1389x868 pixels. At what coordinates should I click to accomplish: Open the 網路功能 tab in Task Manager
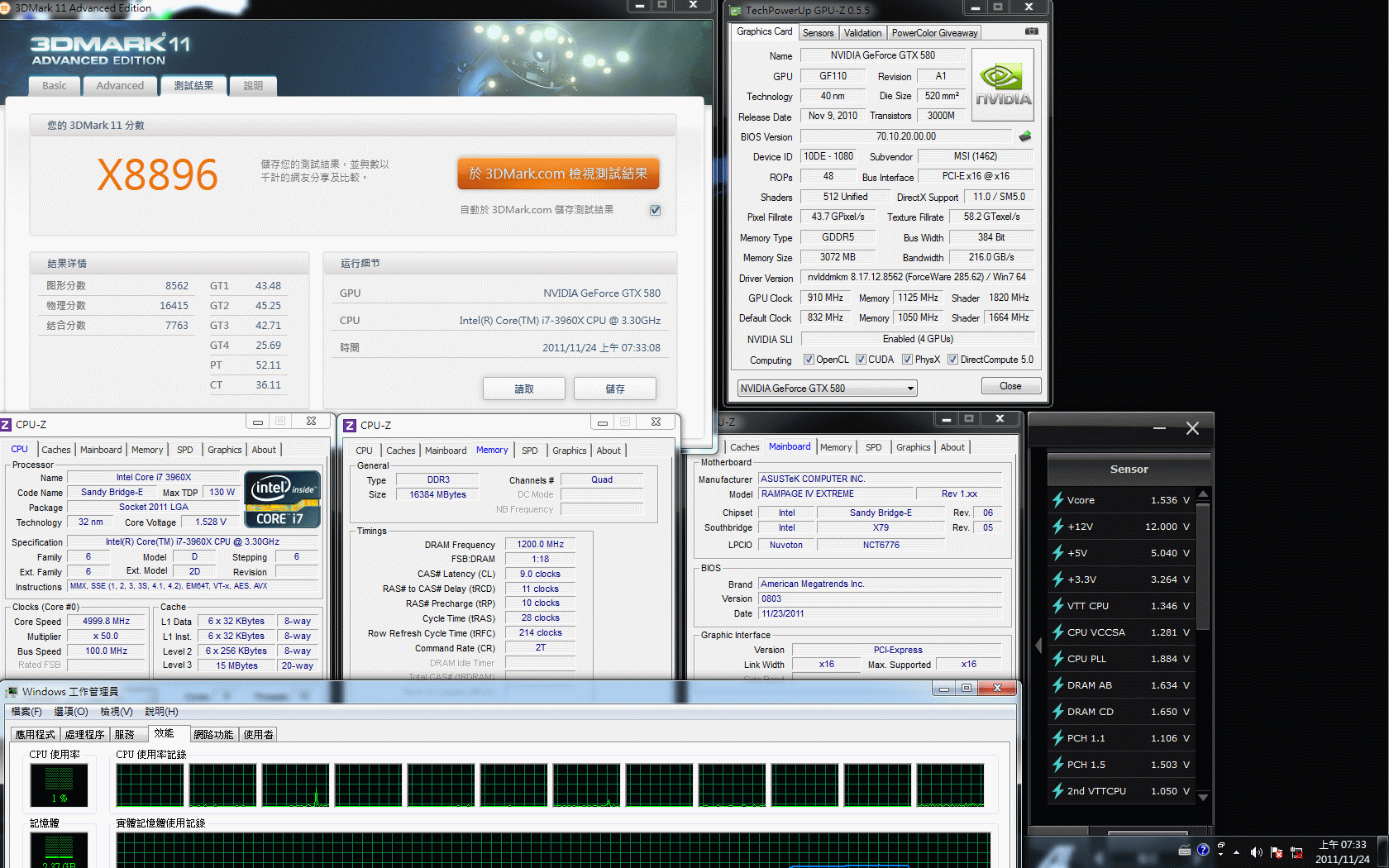(213, 734)
